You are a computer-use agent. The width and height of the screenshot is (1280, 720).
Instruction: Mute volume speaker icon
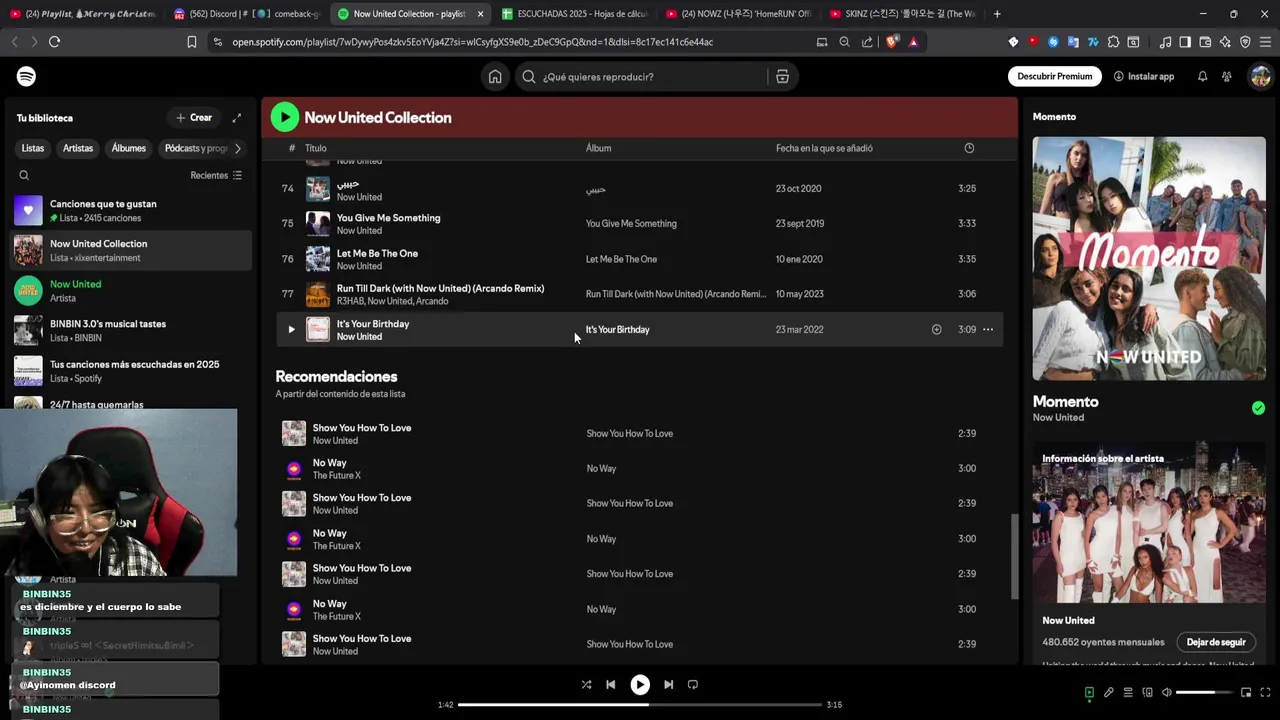[x=1165, y=692]
